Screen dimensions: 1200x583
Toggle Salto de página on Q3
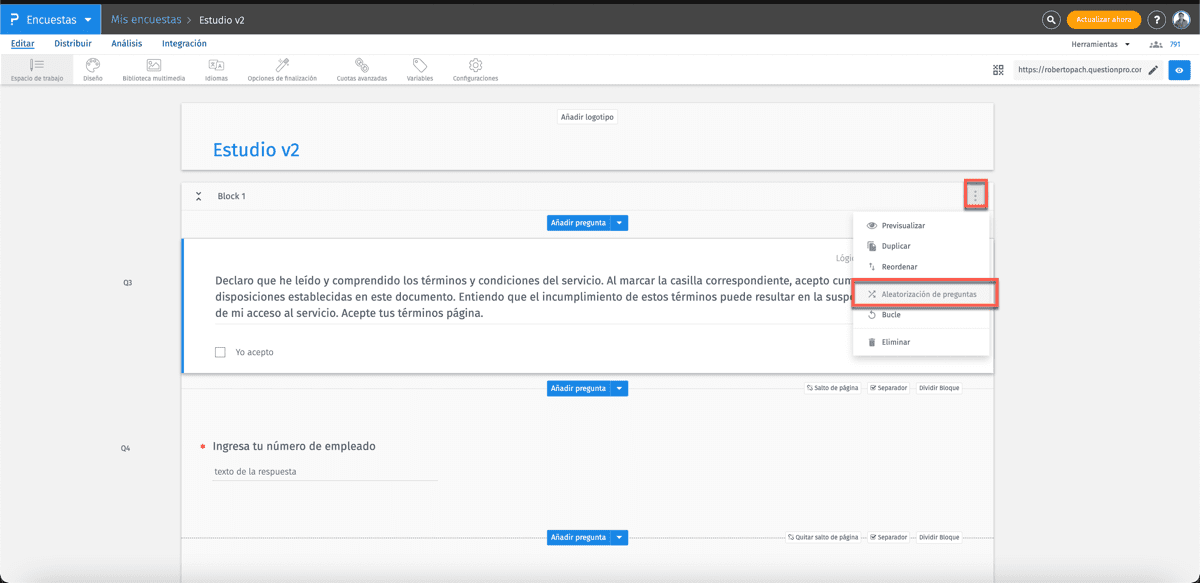(x=832, y=387)
